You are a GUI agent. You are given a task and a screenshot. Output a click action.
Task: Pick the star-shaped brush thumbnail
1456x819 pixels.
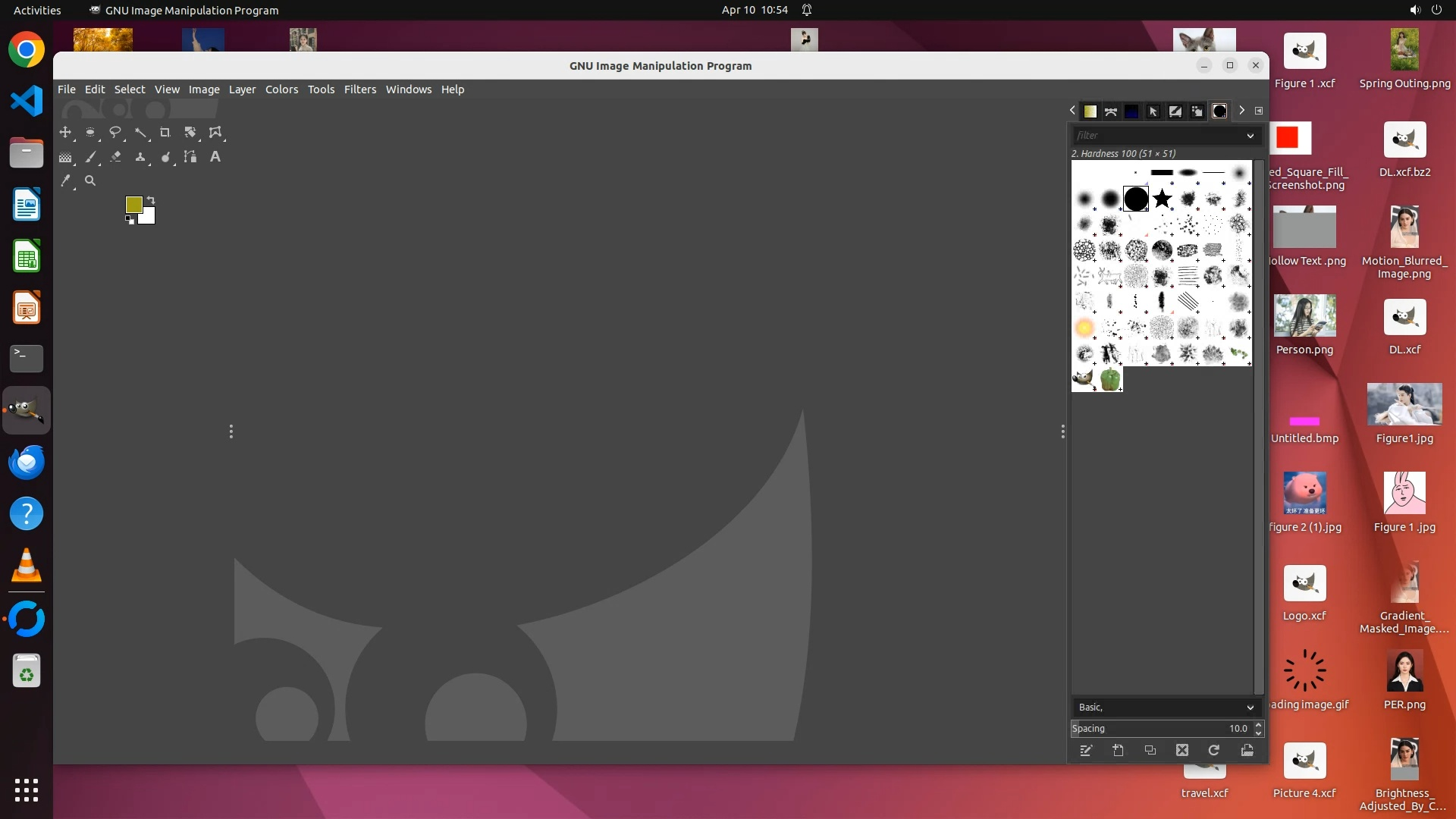tap(1162, 199)
